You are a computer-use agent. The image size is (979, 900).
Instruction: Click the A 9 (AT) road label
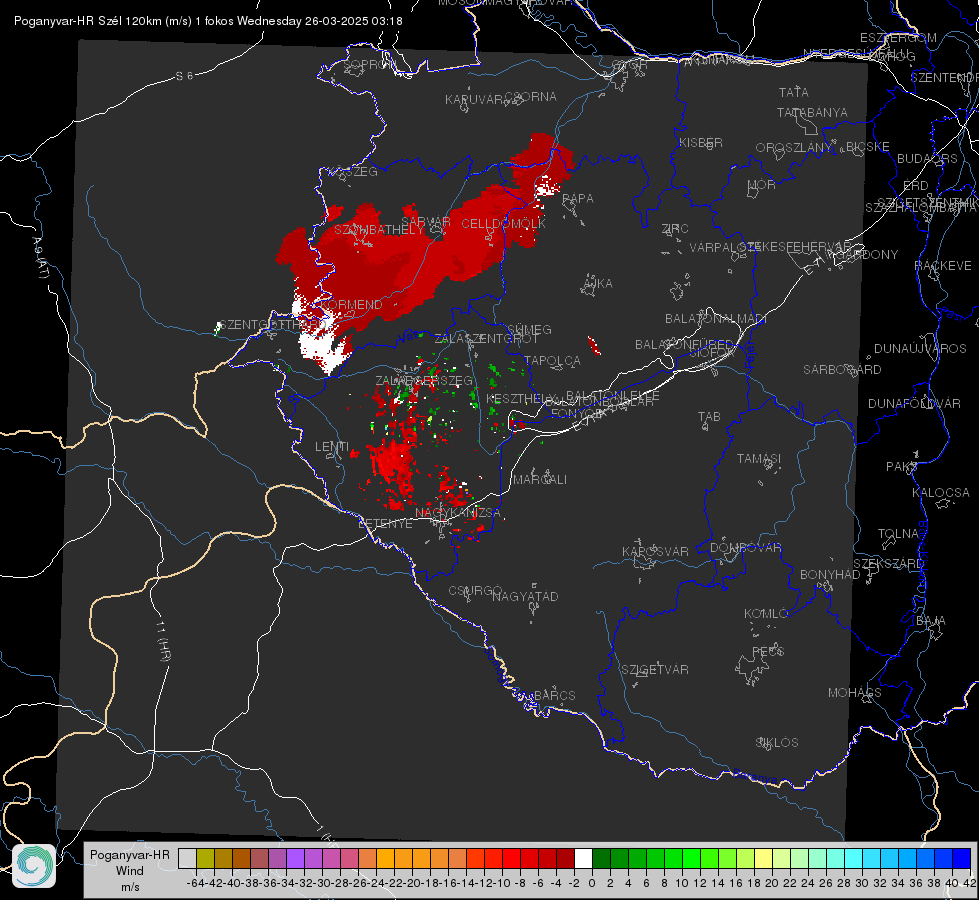40,258
